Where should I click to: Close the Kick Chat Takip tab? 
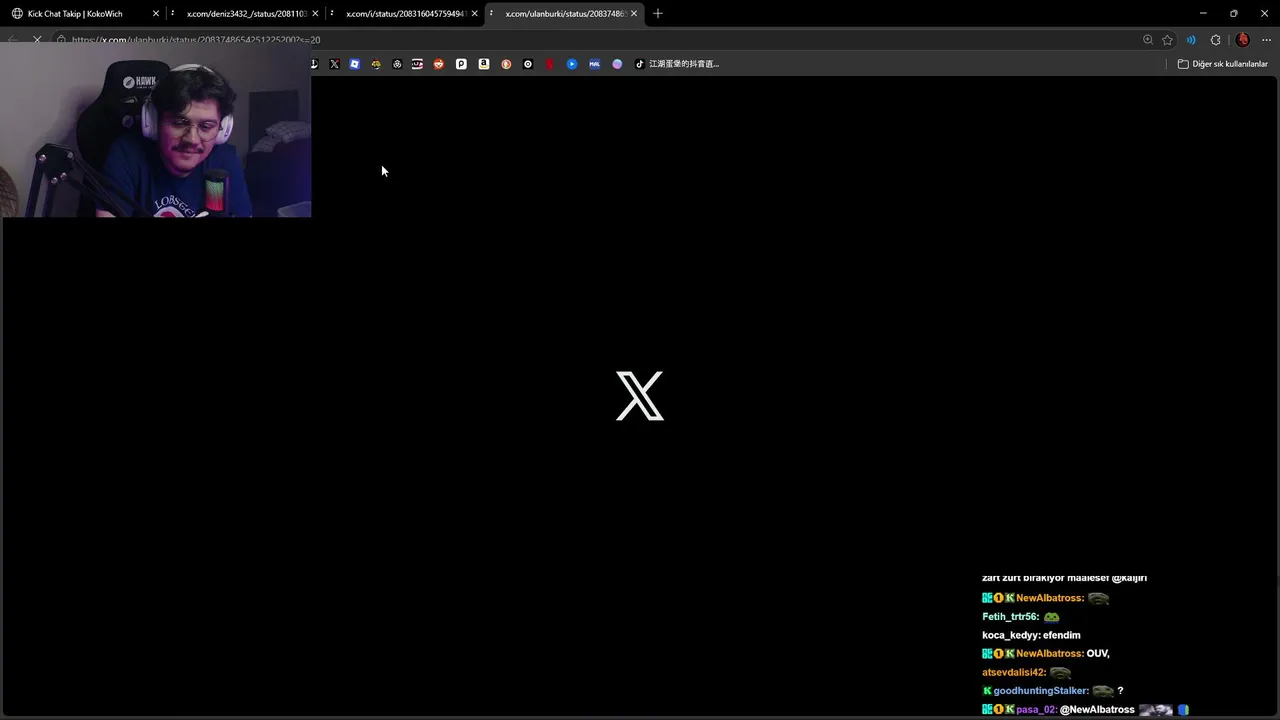click(x=156, y=14)
